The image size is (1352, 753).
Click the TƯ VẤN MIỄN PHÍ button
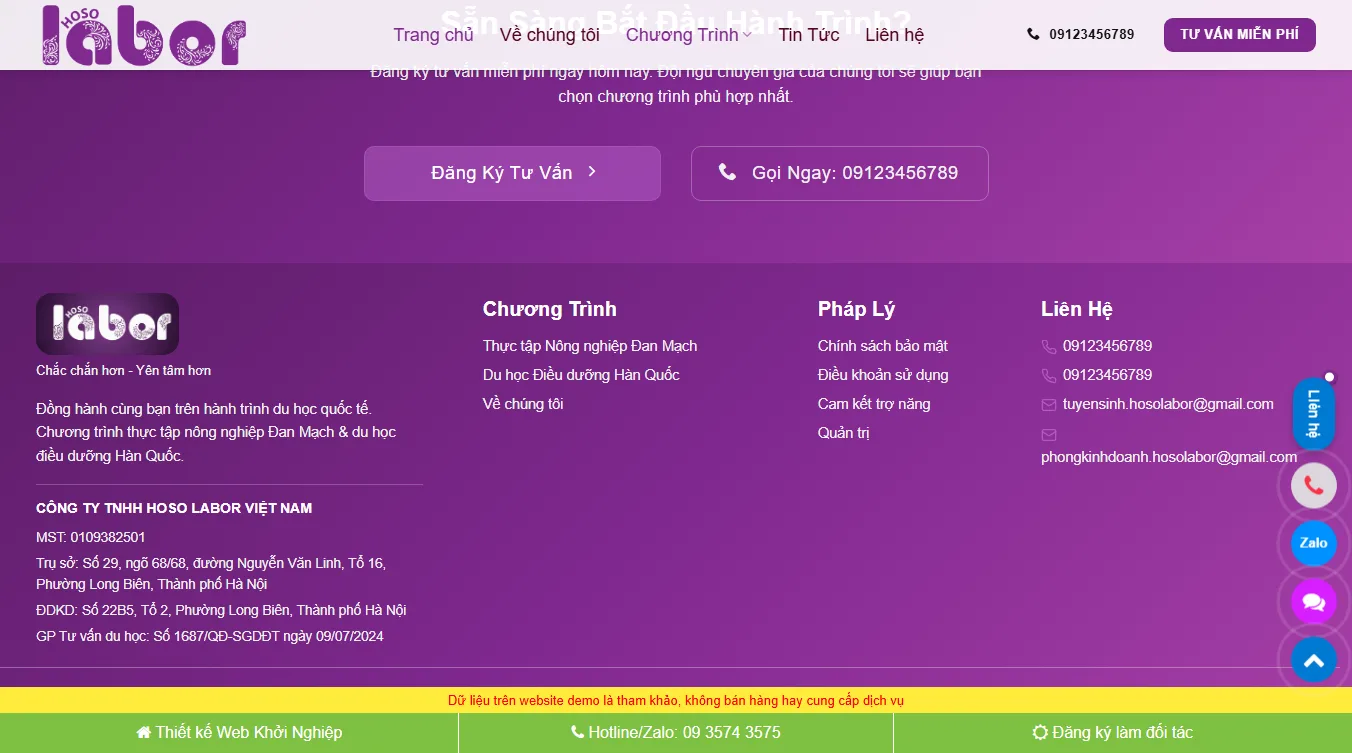pos(1240,35)
